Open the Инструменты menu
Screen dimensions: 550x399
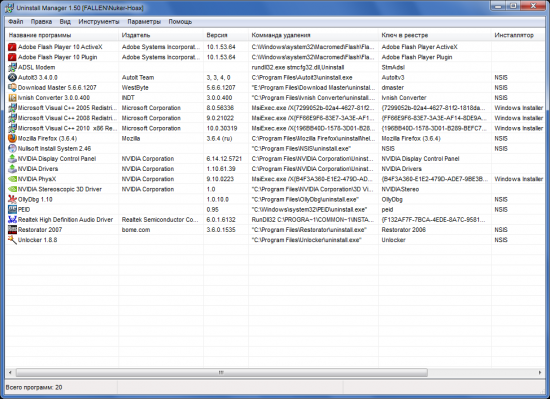99,22
